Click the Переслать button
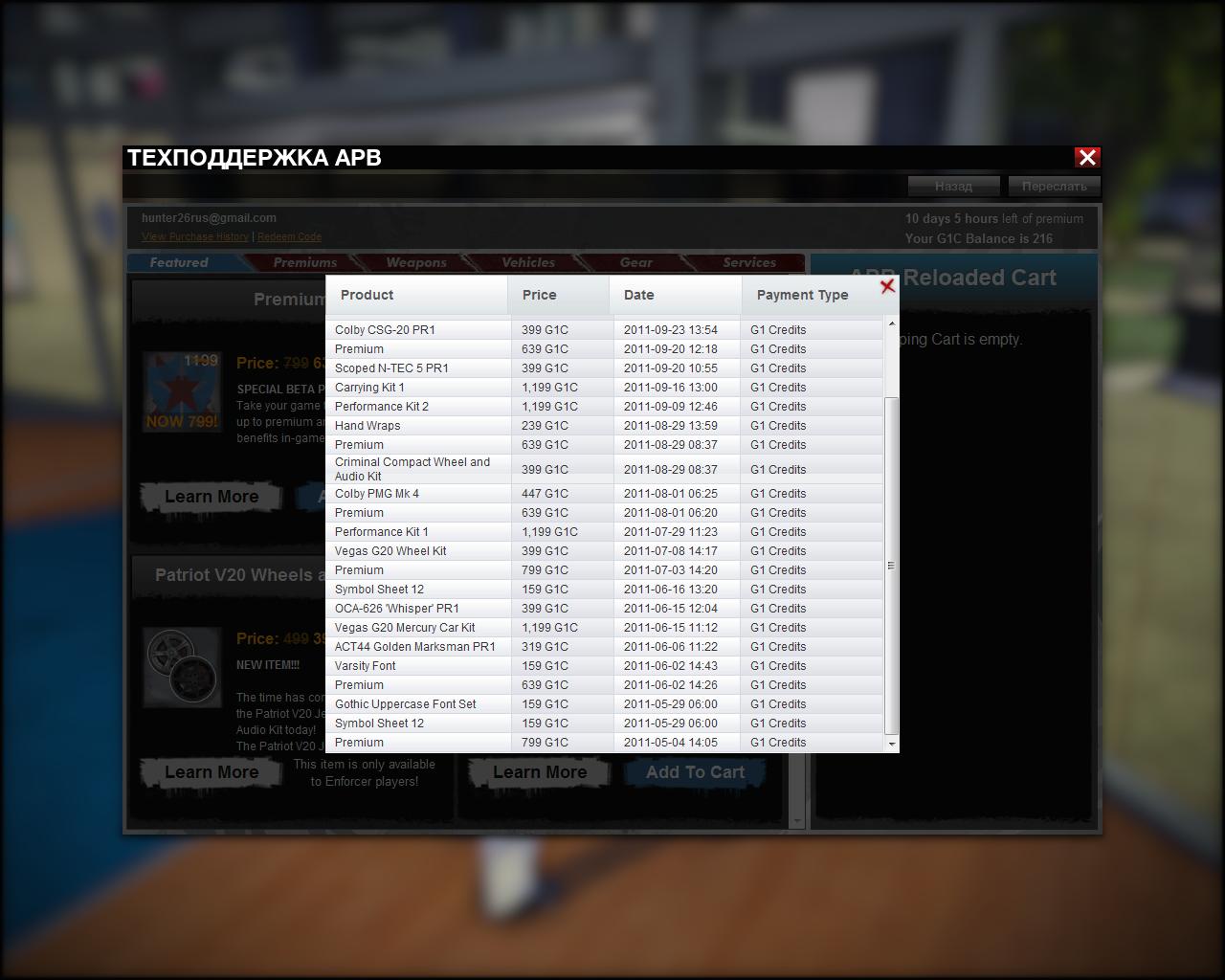 [1054, 186]
